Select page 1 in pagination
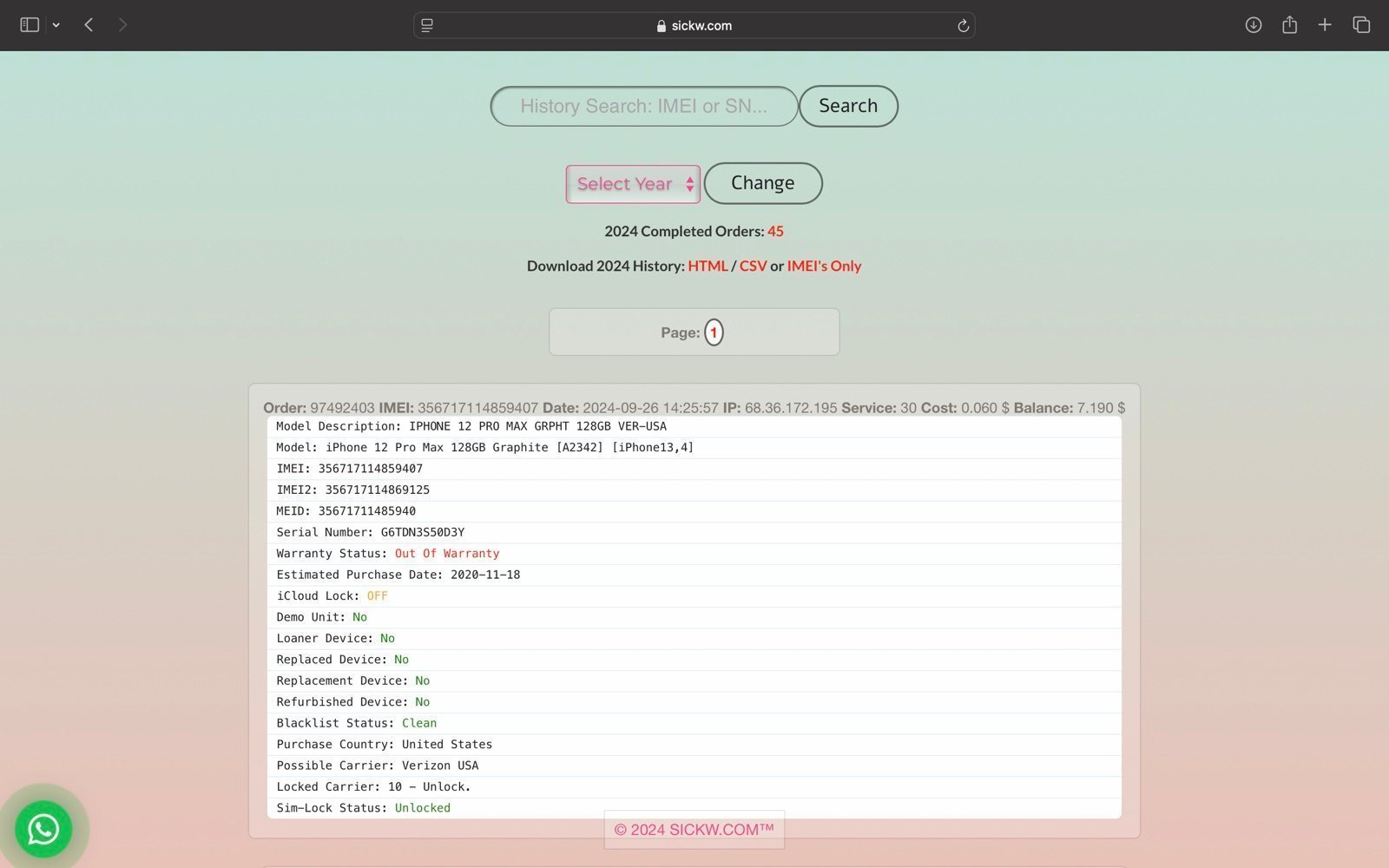1389x868 pixels. coord(714,332)
